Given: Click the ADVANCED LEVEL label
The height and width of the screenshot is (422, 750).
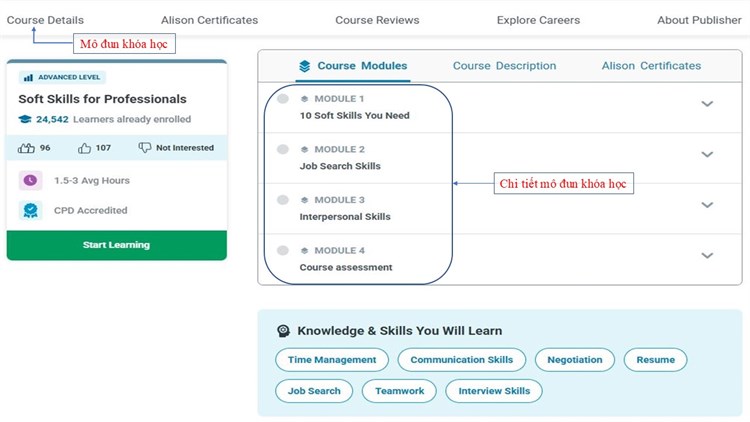Looking at the screenshot, I should (69, 77).
